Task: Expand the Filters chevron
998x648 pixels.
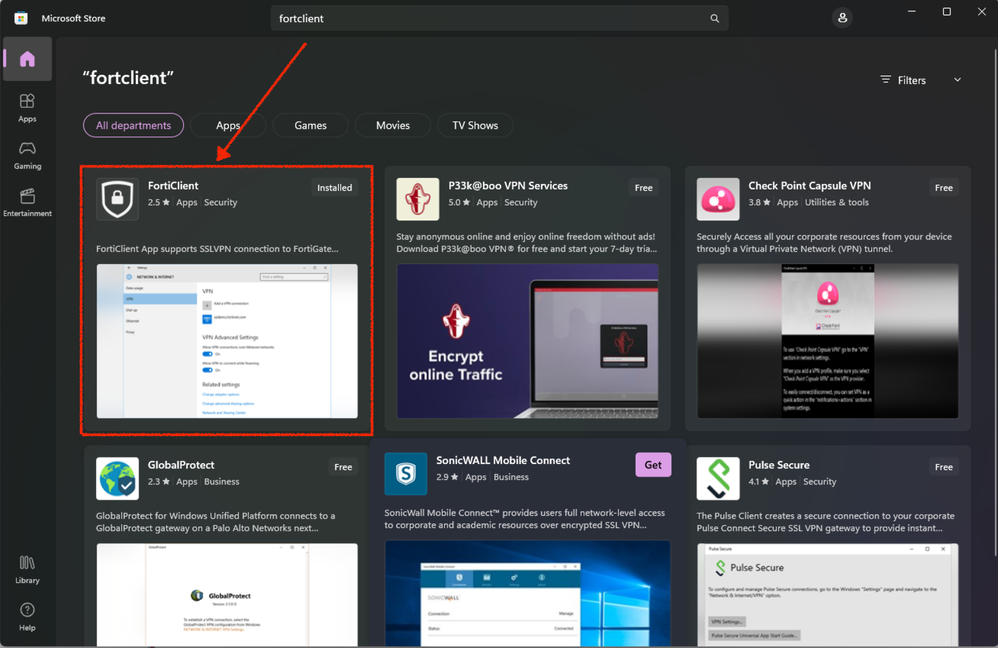Action: 957,80
